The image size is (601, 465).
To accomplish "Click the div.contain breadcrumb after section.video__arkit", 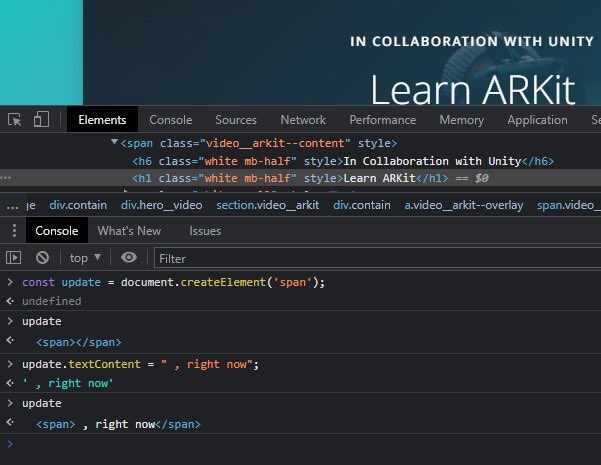I will [362, 205].
